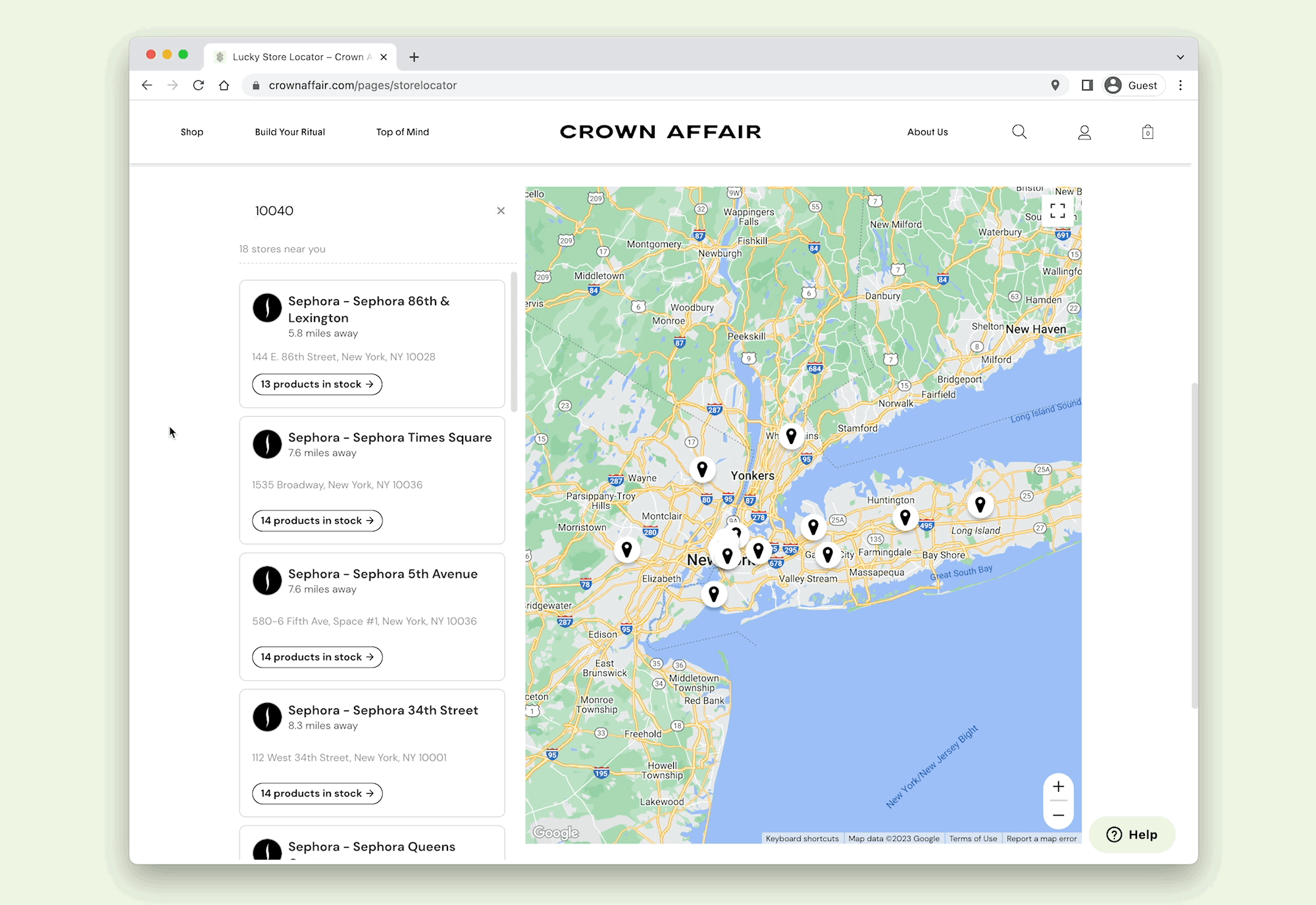
Task: Click the store list scrollbar
Action: (x=514, y=342)
